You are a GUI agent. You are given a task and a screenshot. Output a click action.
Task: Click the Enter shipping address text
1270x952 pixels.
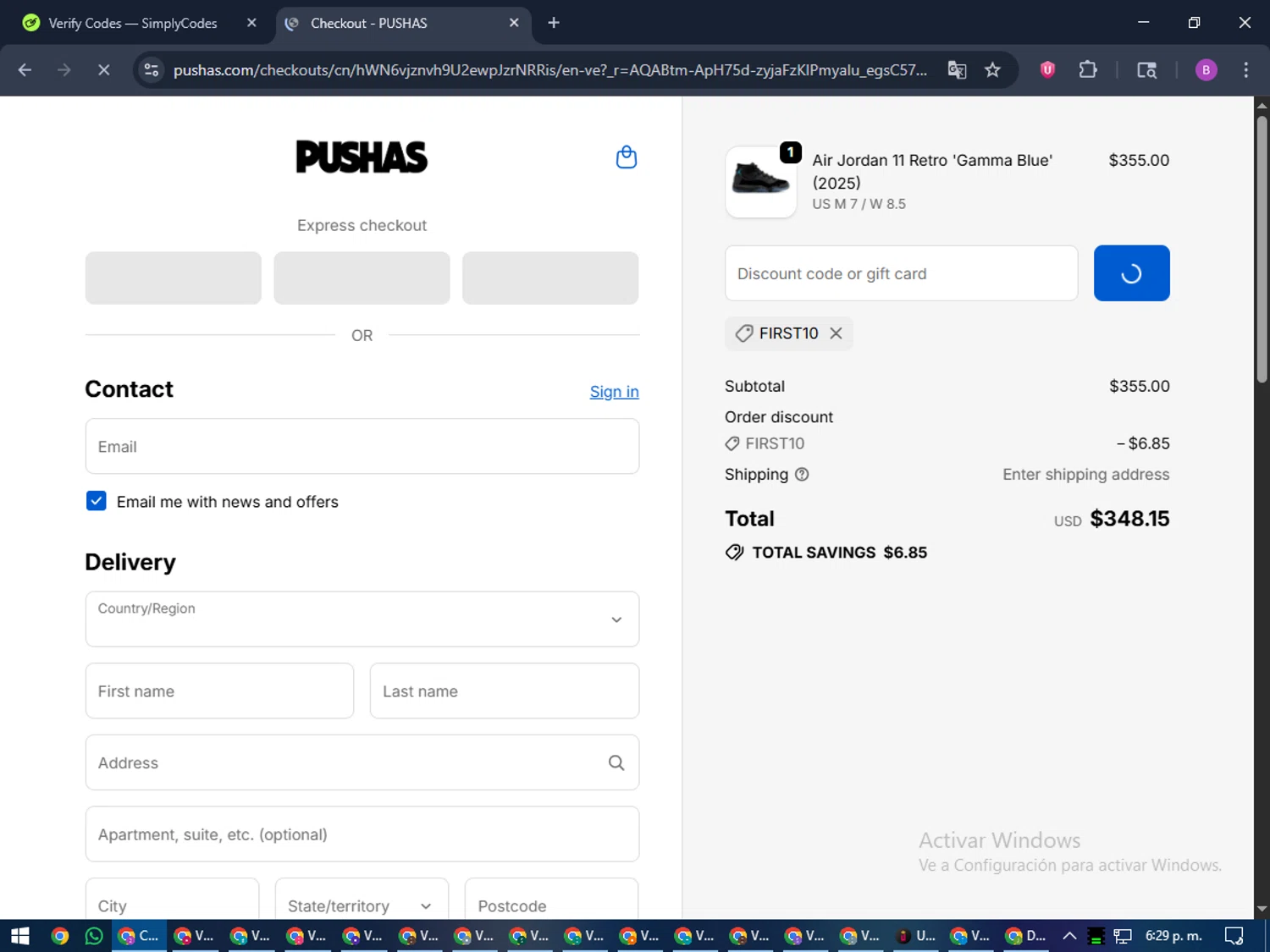click(1086, 475)
